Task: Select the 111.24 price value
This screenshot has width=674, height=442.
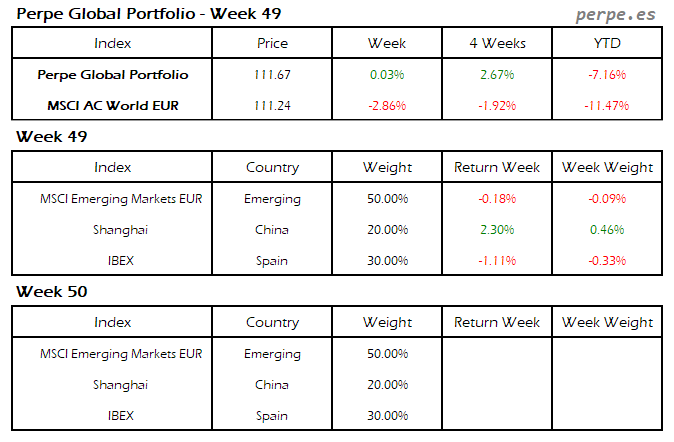Action: 272,106
